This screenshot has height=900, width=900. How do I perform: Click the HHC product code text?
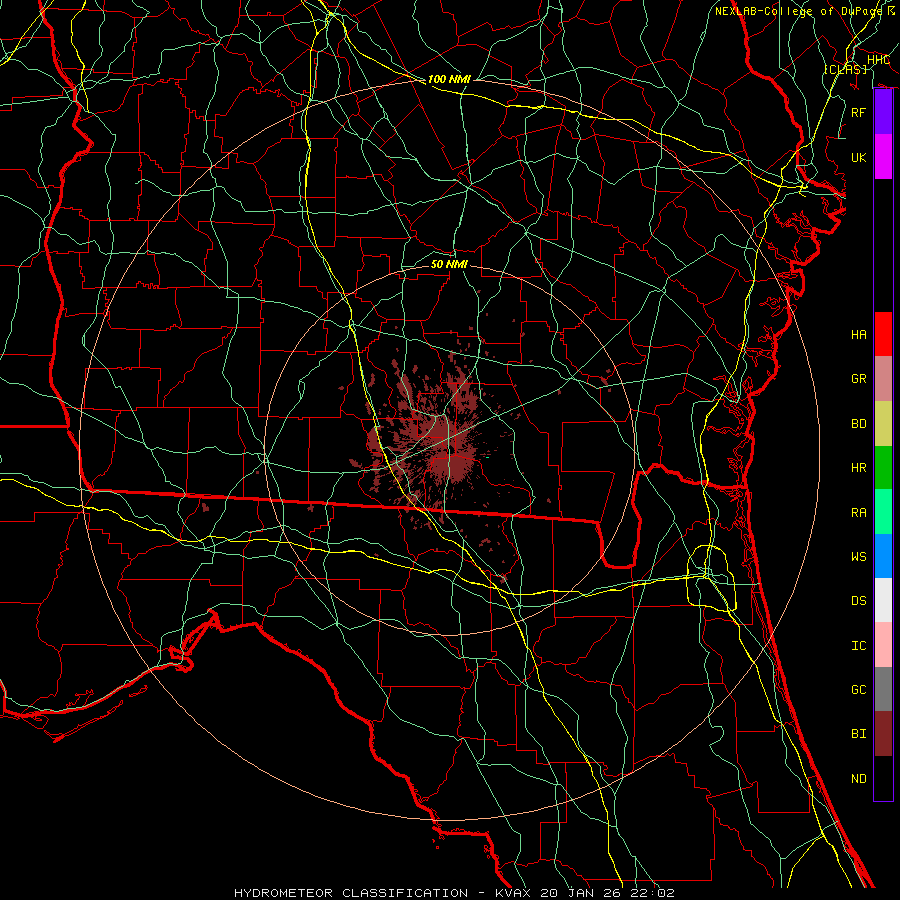click(878, 60)
